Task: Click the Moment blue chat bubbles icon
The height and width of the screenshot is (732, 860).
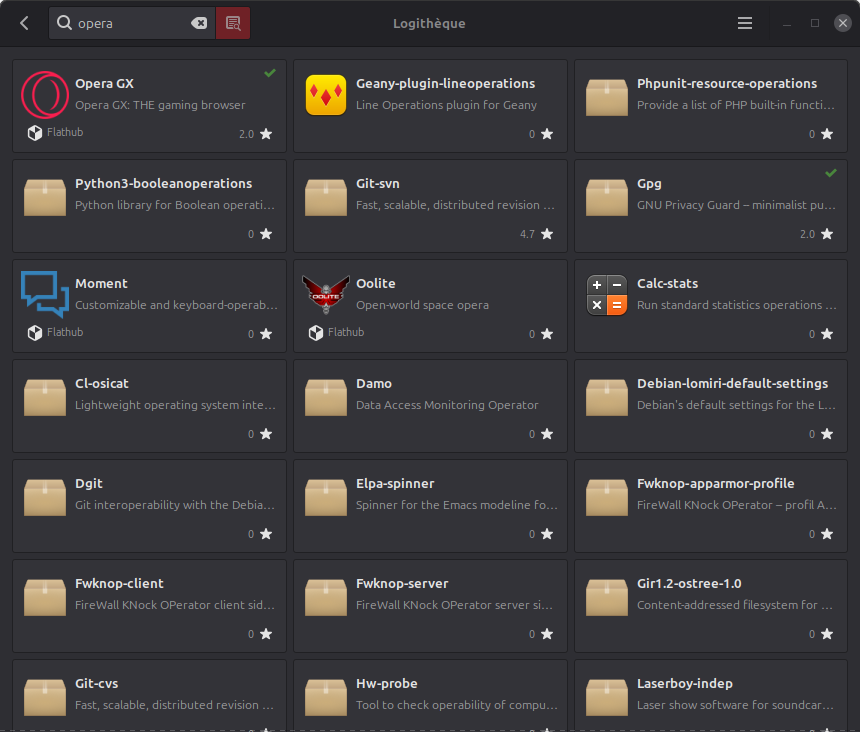Action: pos(45,294)
